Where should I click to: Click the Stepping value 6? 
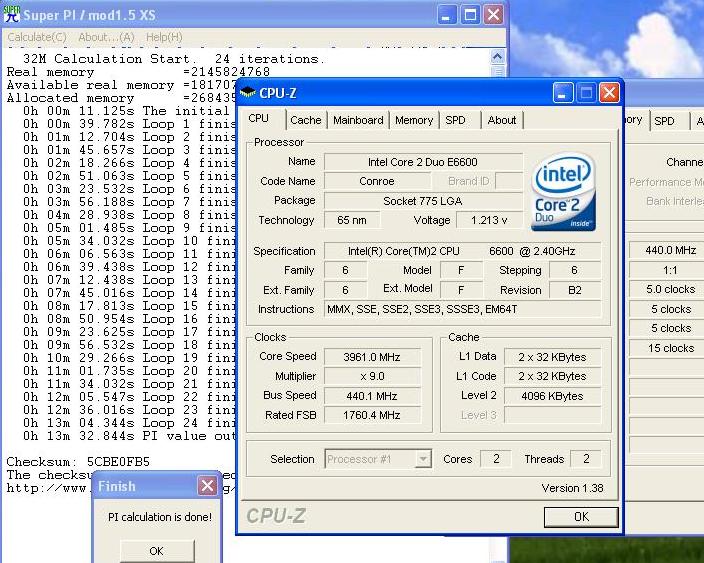(575, 270)
